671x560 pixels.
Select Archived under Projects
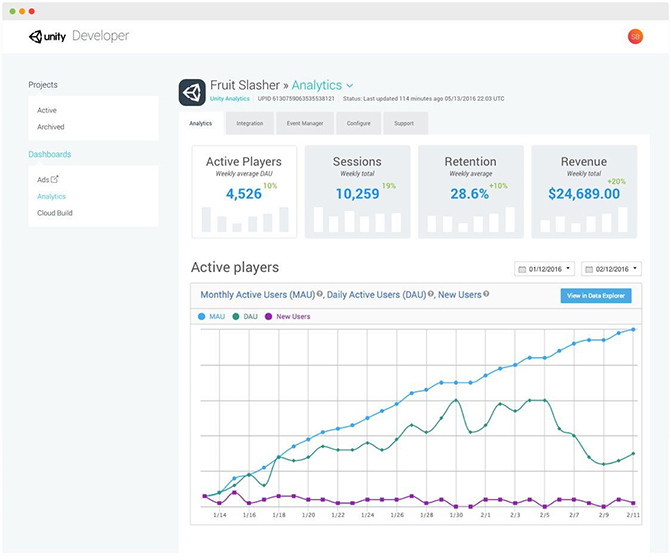(50, 127)
